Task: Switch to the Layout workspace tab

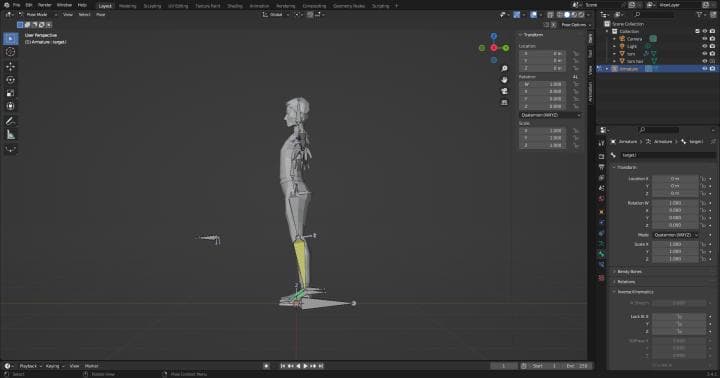Action: [105, 6]
